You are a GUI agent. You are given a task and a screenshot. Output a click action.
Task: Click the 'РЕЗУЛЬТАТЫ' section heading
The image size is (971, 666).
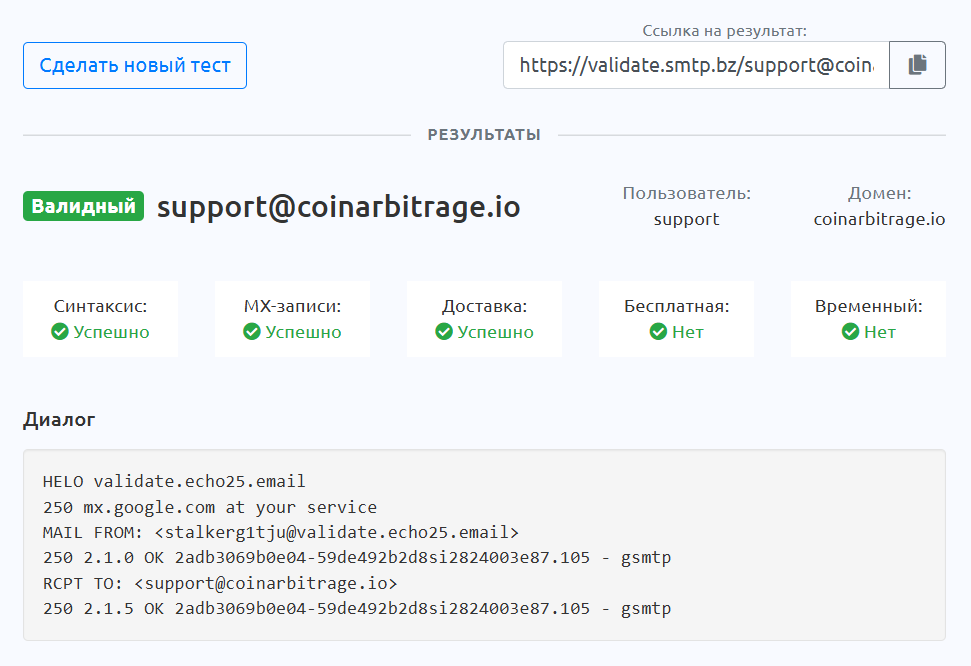tap(484, 135)
